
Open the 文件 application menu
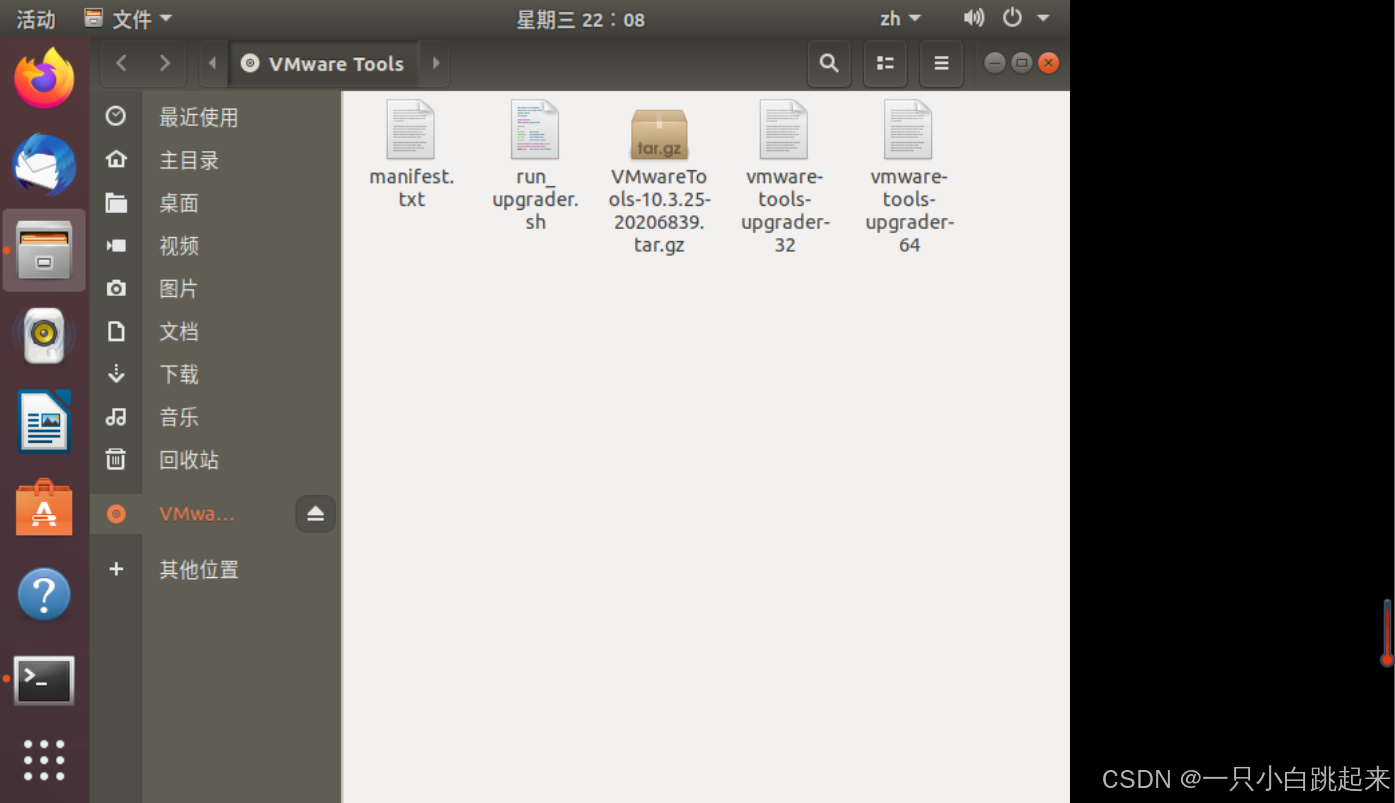128,18
